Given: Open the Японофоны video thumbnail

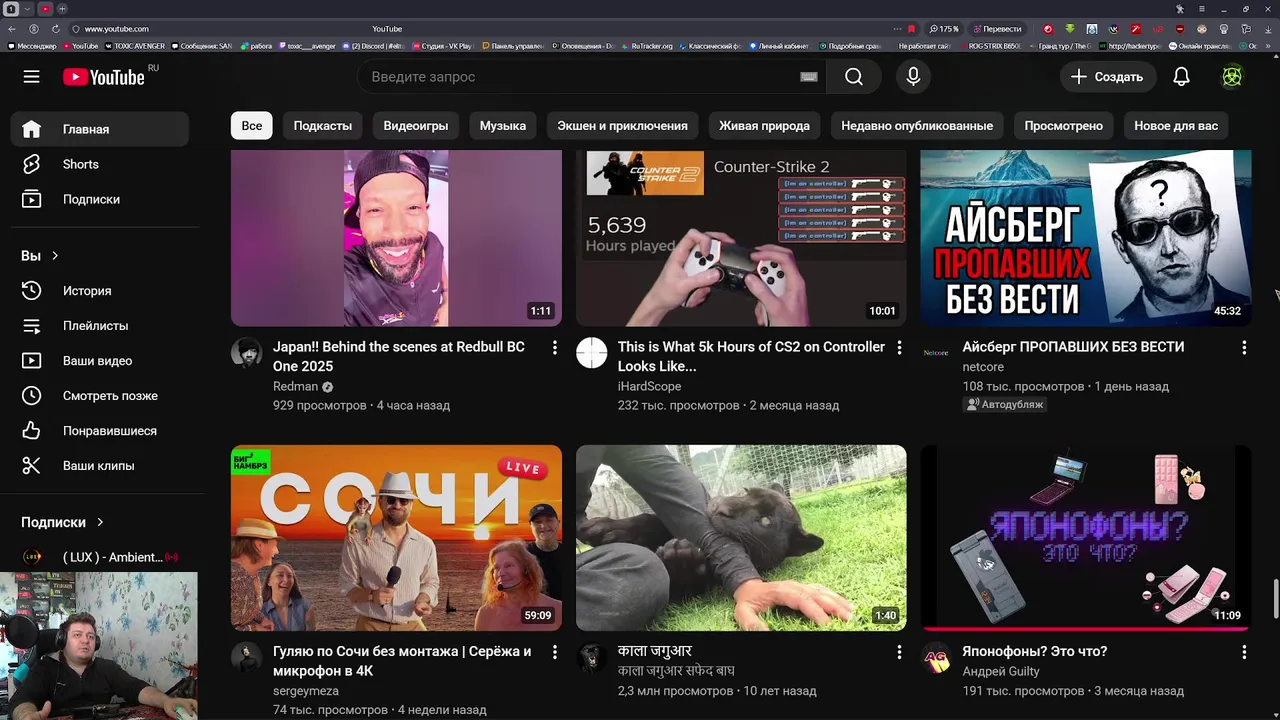Looking at the screenshot, I should [1085, 538].
